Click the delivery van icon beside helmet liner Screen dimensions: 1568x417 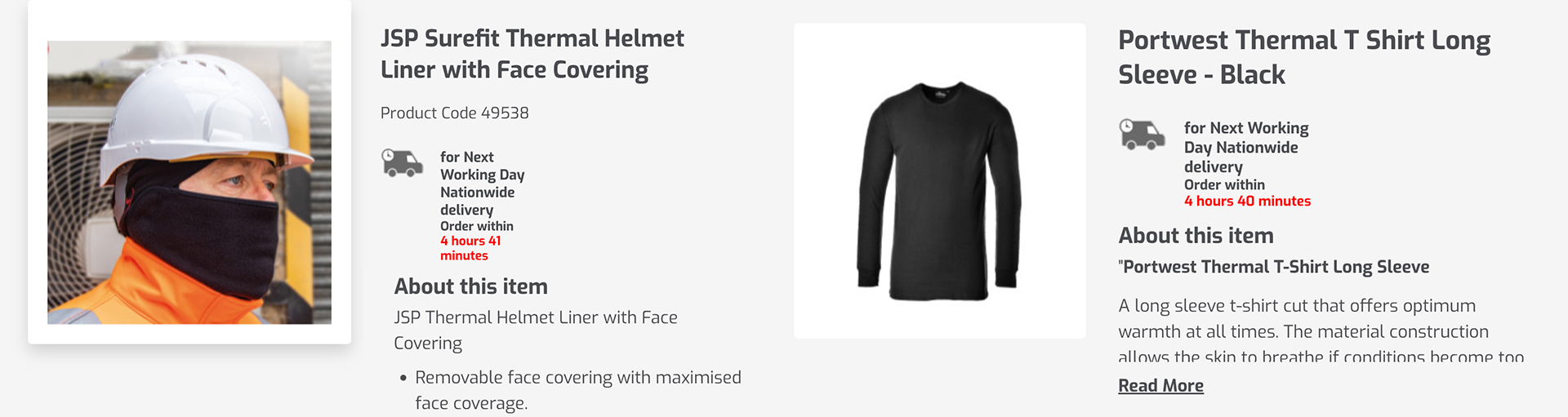pyautogui.click(x=403, y=162)
